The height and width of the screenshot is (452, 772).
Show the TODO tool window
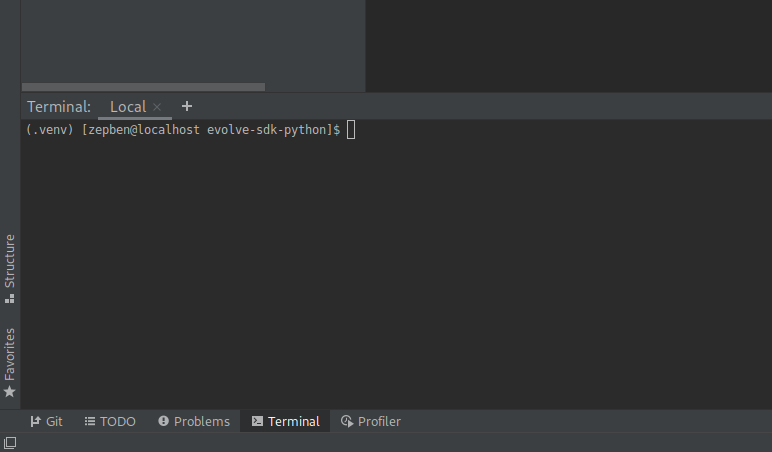tap(117, 422)
